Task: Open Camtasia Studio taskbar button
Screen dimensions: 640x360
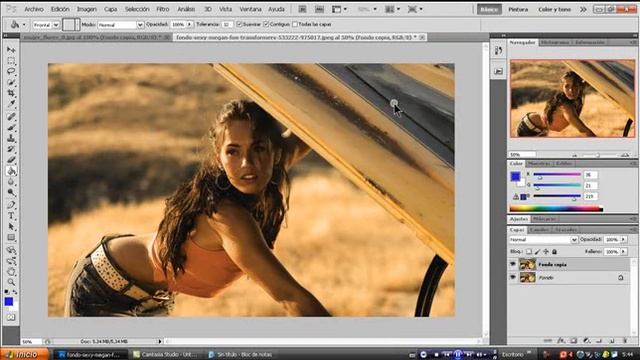Action: pos(165,354)
